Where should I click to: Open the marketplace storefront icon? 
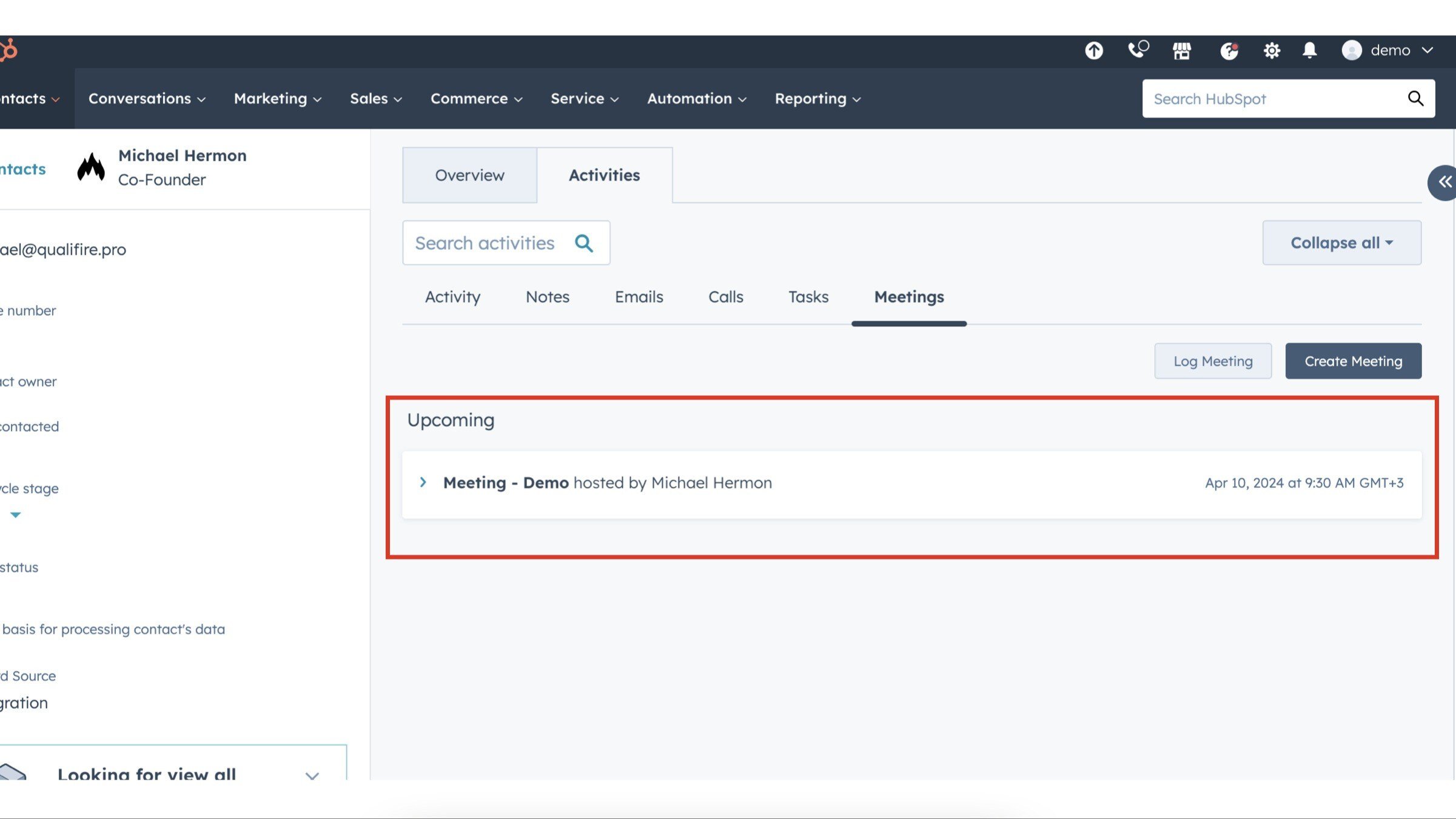click(x=1181, y=50)
